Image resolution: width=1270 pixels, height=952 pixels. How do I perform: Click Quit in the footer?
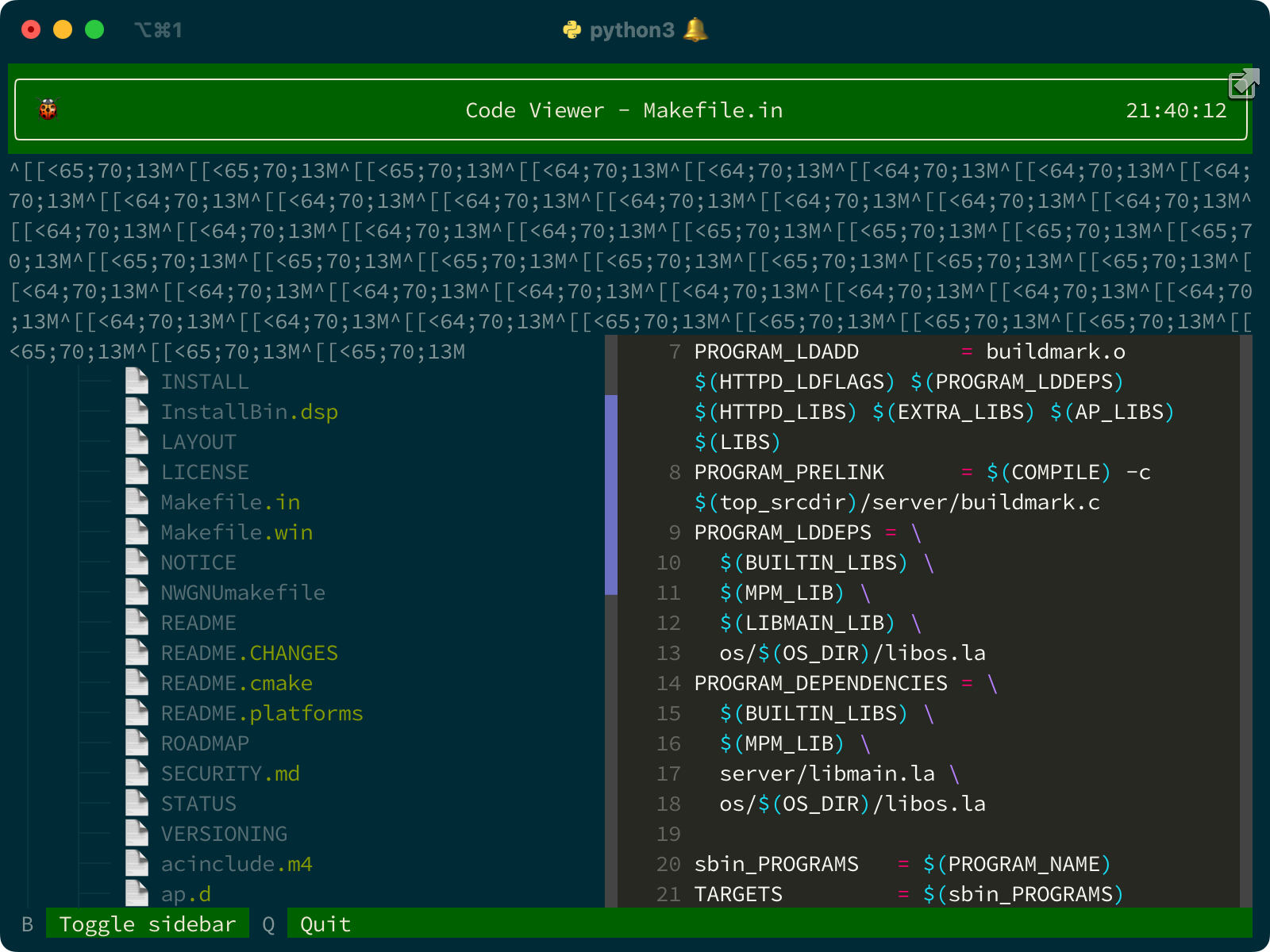[x=325, y=924]
